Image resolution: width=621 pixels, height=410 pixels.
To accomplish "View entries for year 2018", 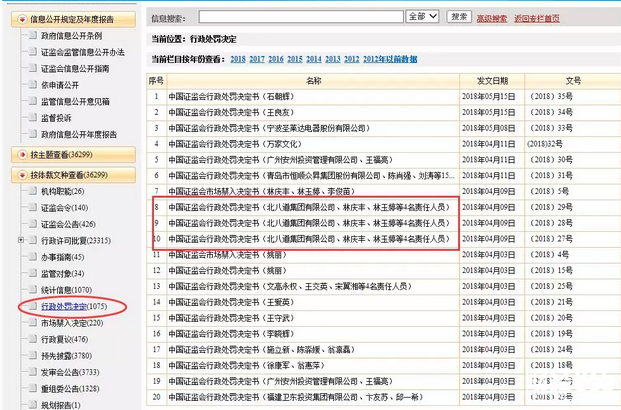I will [238, 59].
